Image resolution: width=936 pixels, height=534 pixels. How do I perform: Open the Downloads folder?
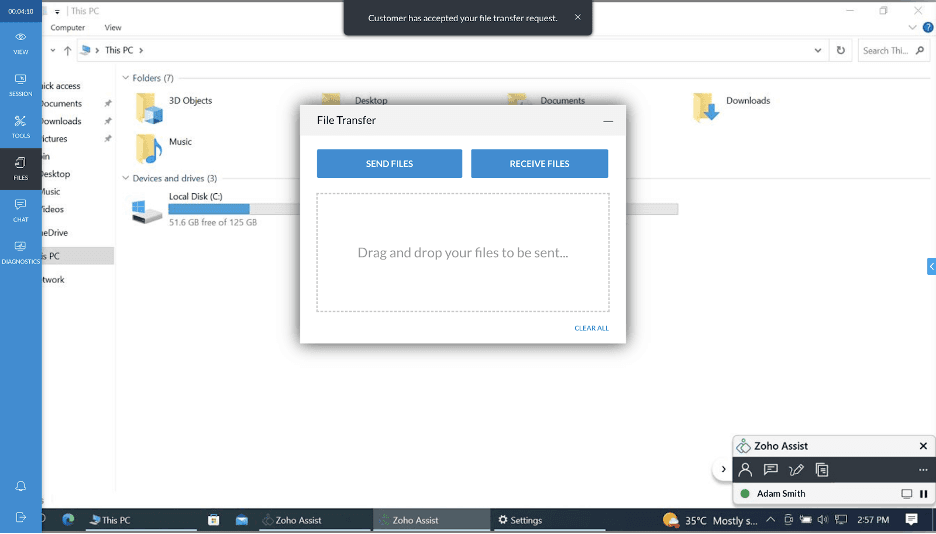(x=731, y=107)
